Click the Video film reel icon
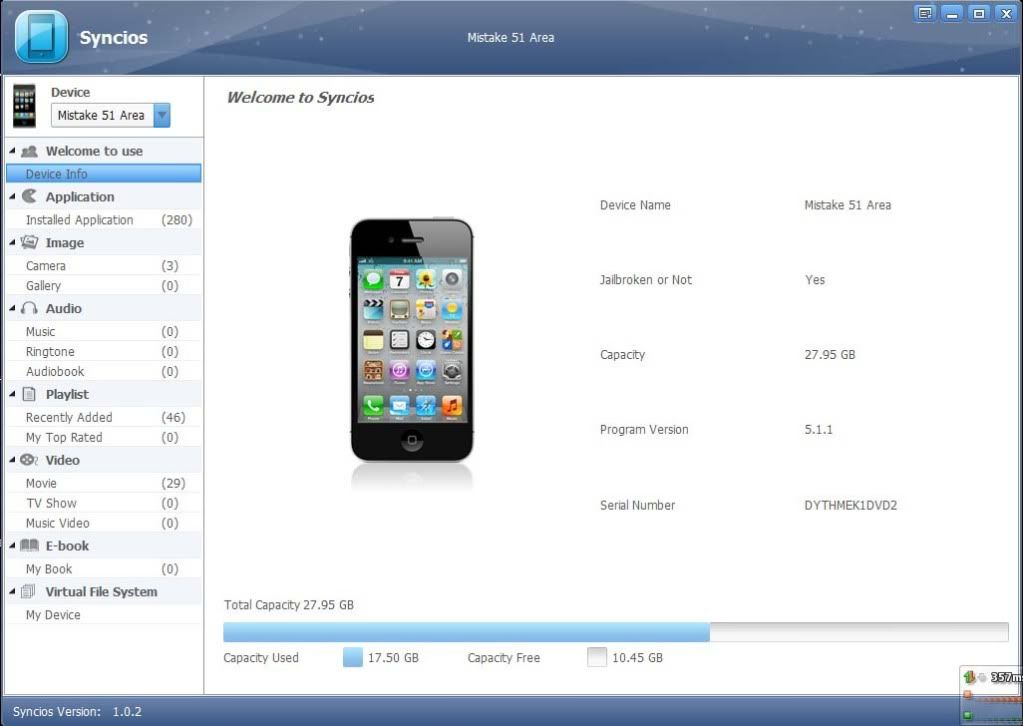The height and width of the screenshot is (726, 1023). 29,460
